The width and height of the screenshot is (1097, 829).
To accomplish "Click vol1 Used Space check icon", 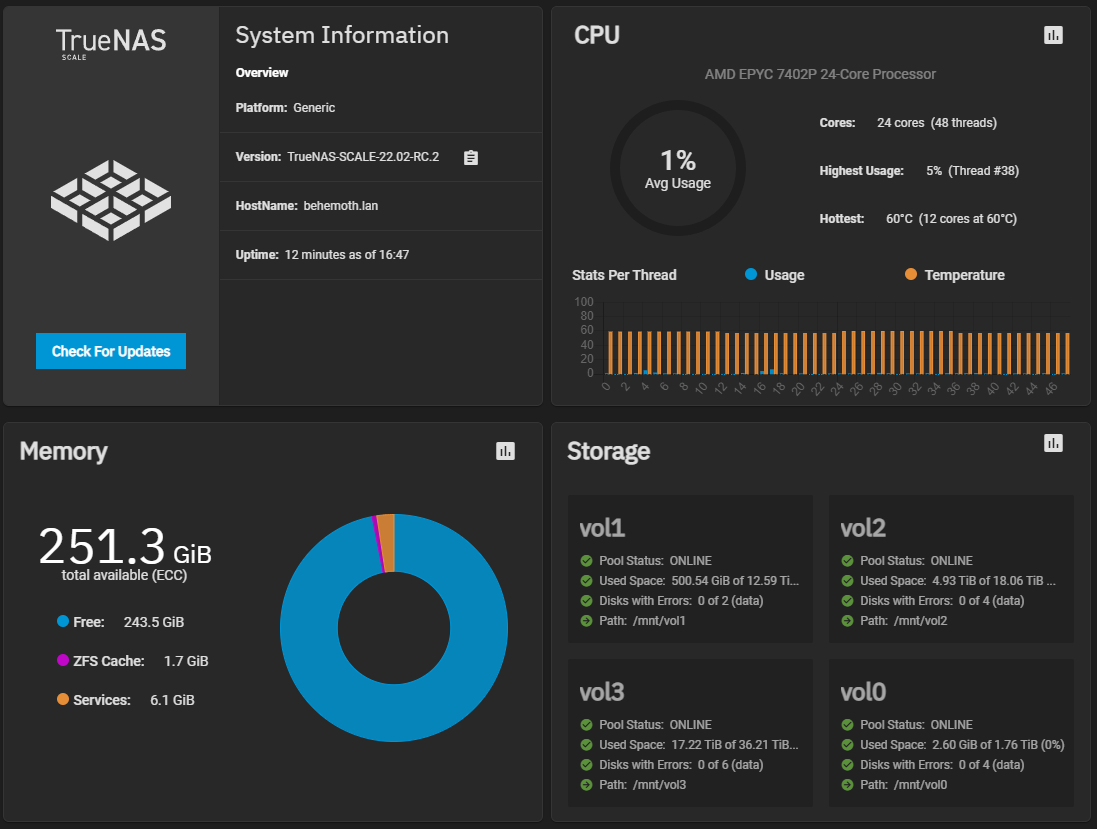I will [x=586, y=581].
